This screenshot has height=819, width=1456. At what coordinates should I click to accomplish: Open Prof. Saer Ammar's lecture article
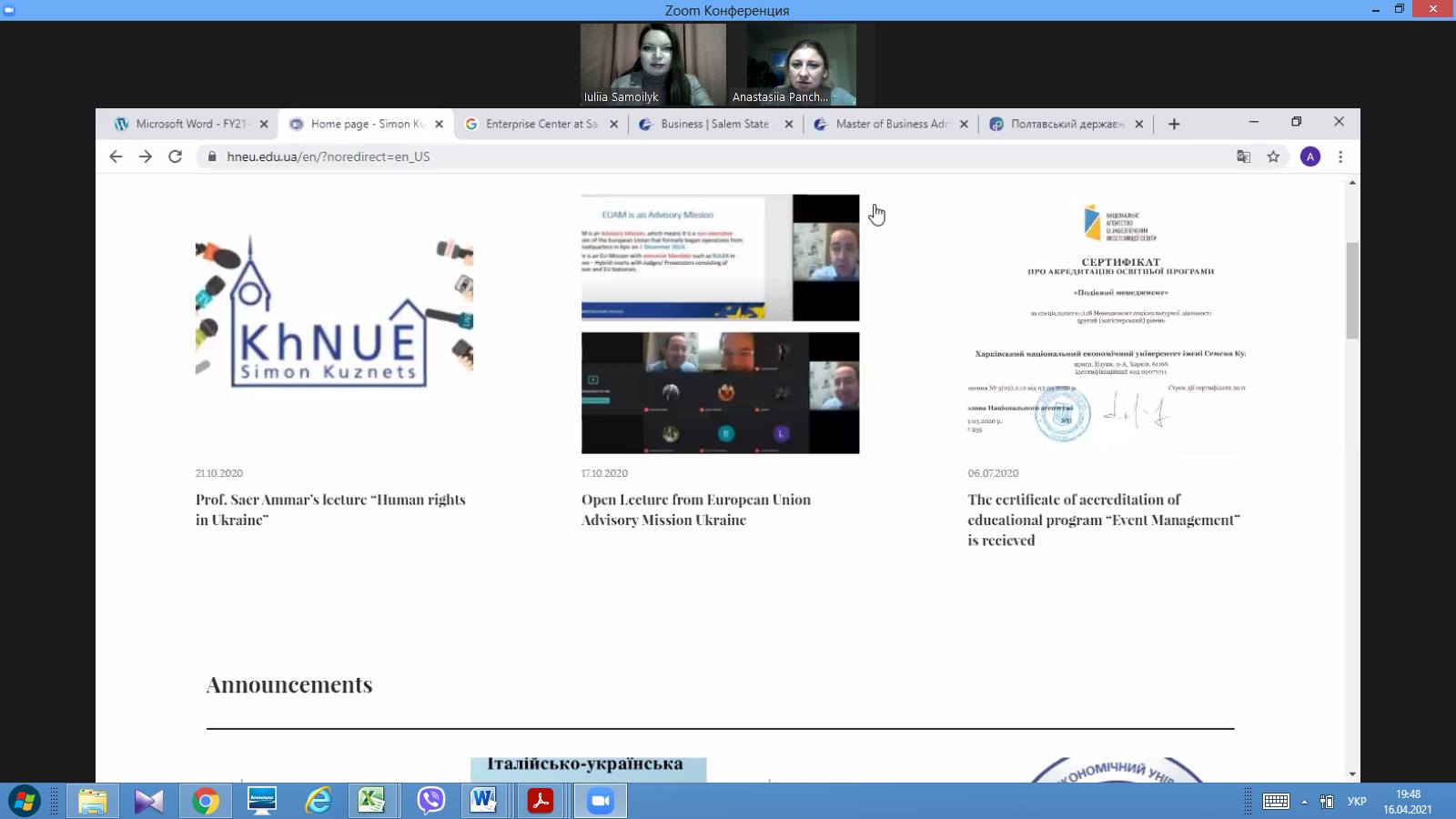330,510
